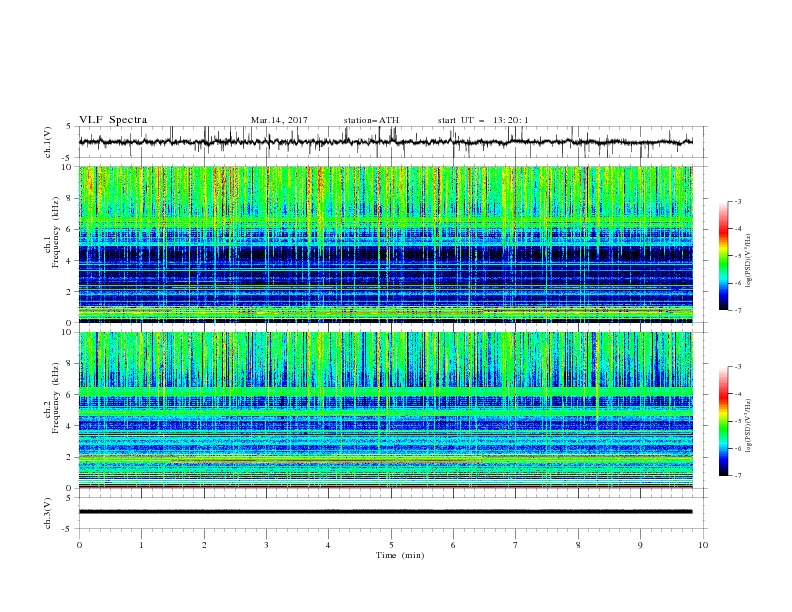Click ch.1 'Frequency (kHz)' axis label
Image resolution: width=792 pixels, height=612 pixels.
coord(56,231)
